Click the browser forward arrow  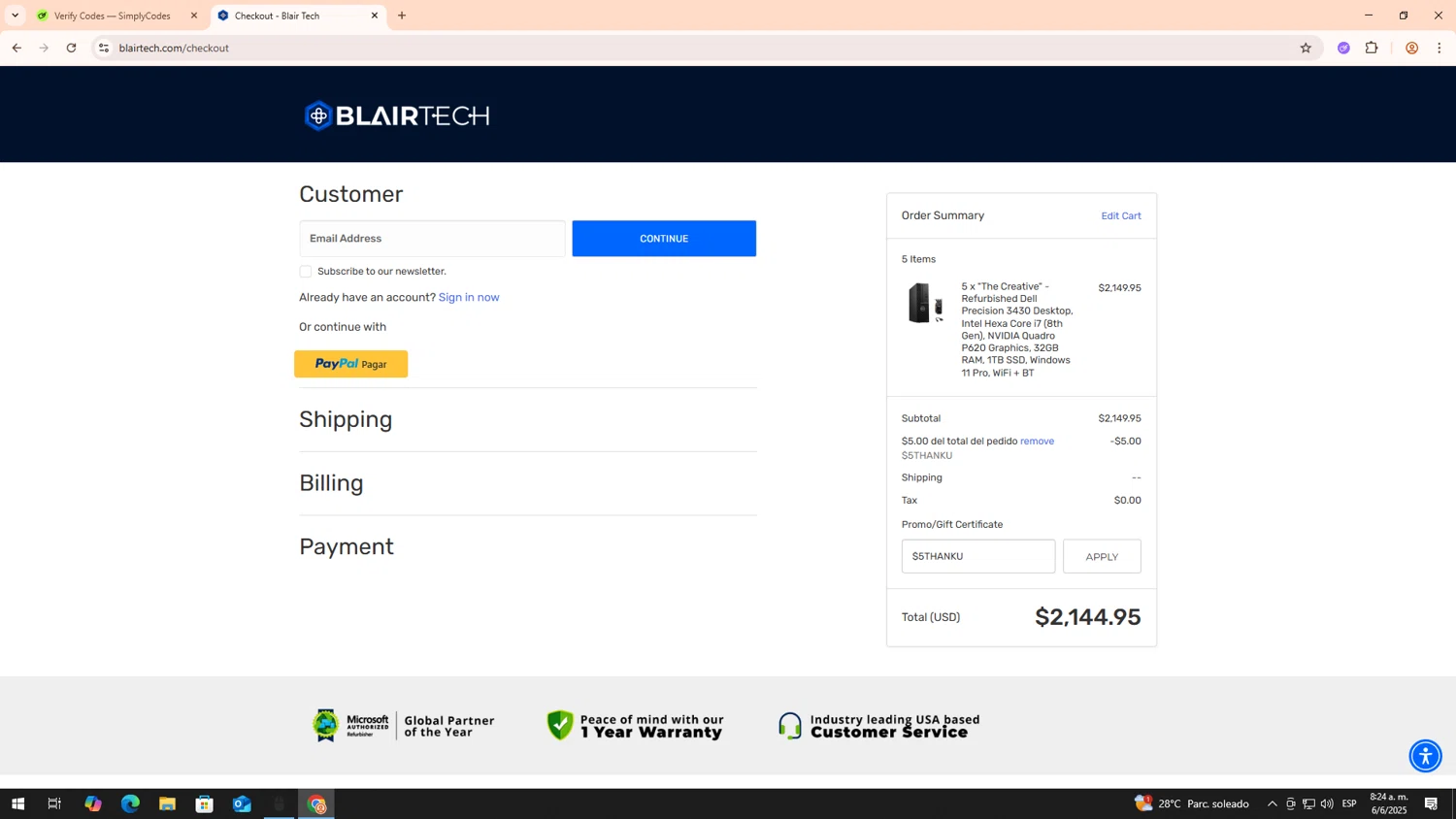[44, 48]
